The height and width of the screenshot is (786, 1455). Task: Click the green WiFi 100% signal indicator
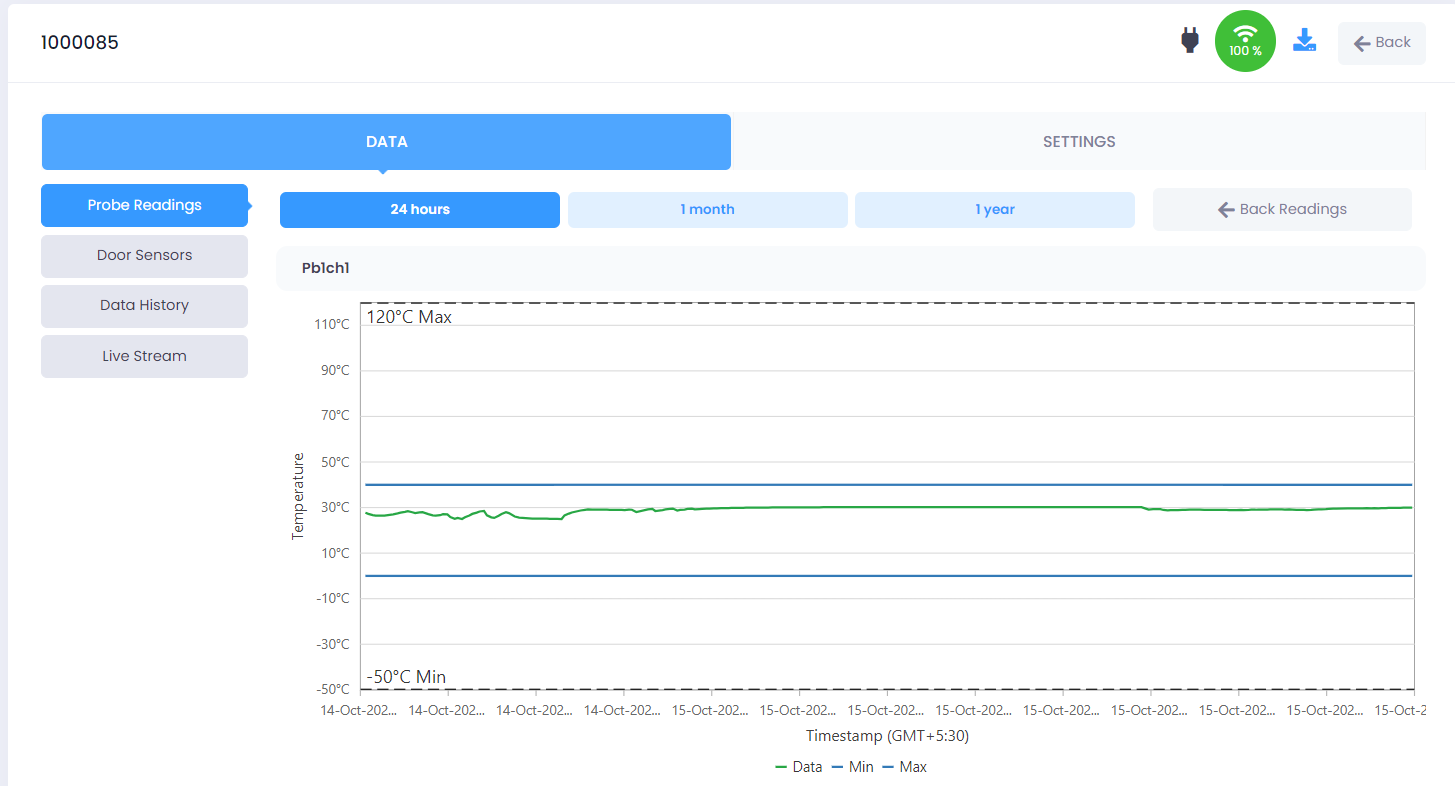click(1245, 41)
